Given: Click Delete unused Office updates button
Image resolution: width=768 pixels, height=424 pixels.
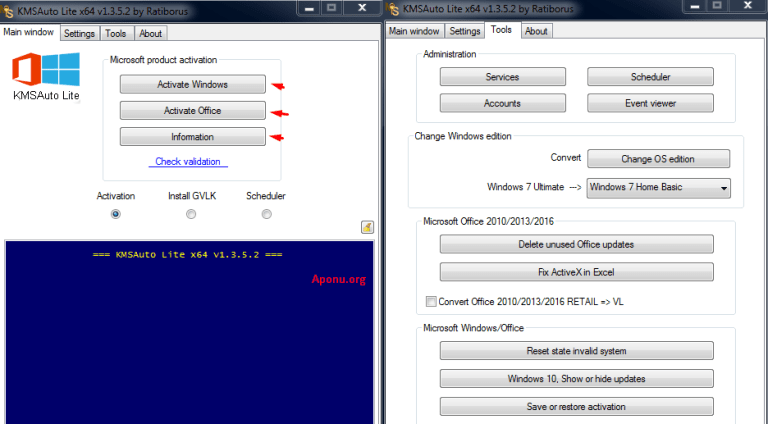Looking at the screenshot, I should tap(576, 244).
